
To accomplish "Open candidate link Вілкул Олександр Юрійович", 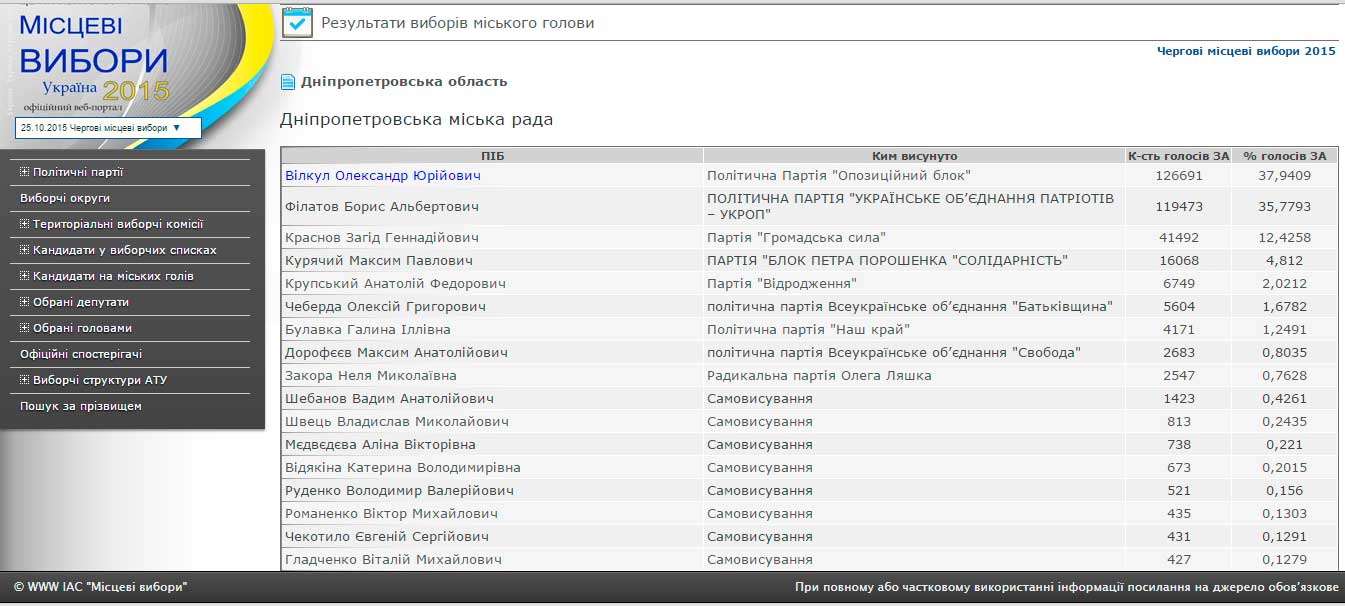I will [x=383, y=176].
